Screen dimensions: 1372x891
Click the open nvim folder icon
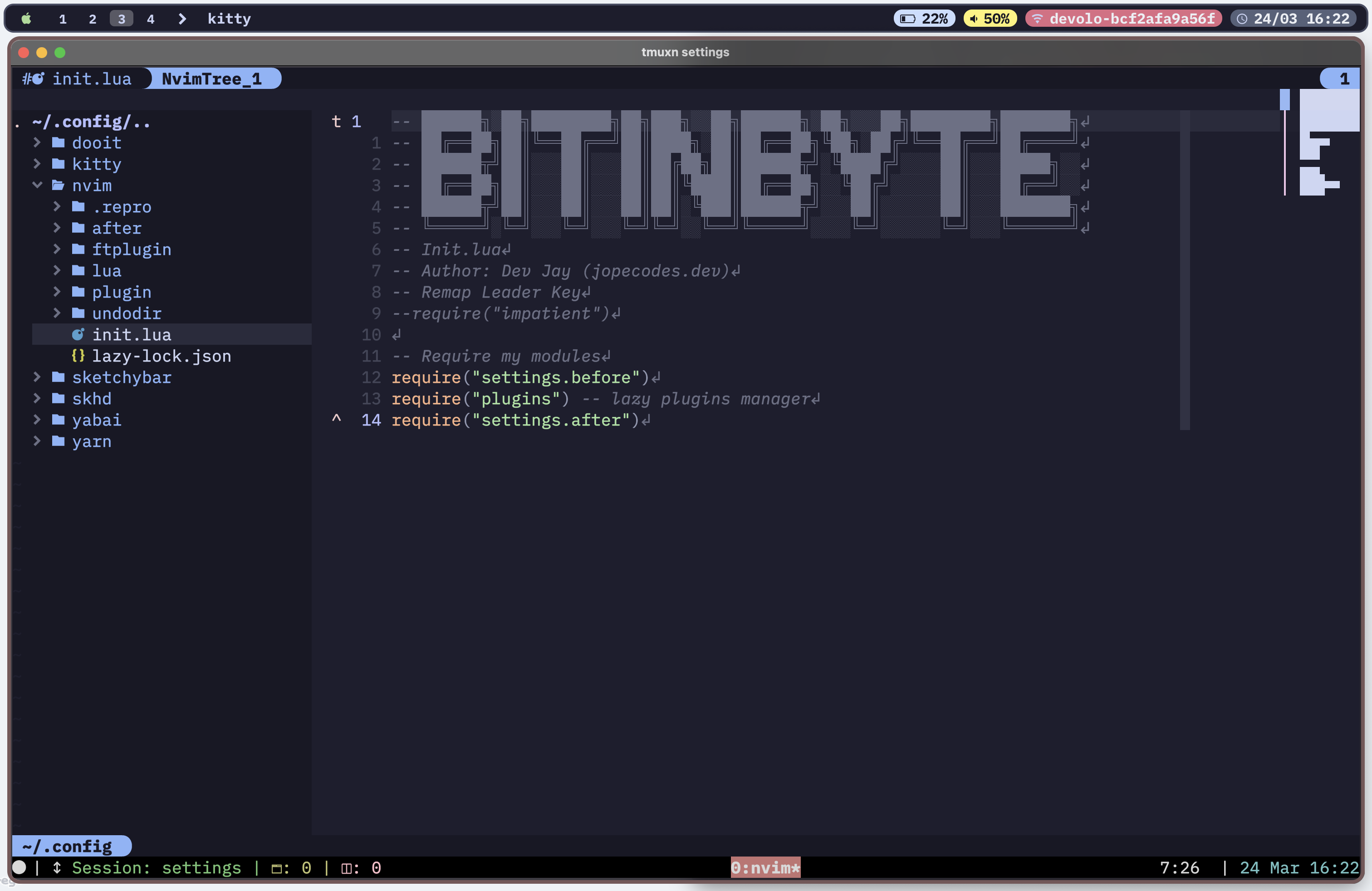pyautogui.click(x=58, y=185)
